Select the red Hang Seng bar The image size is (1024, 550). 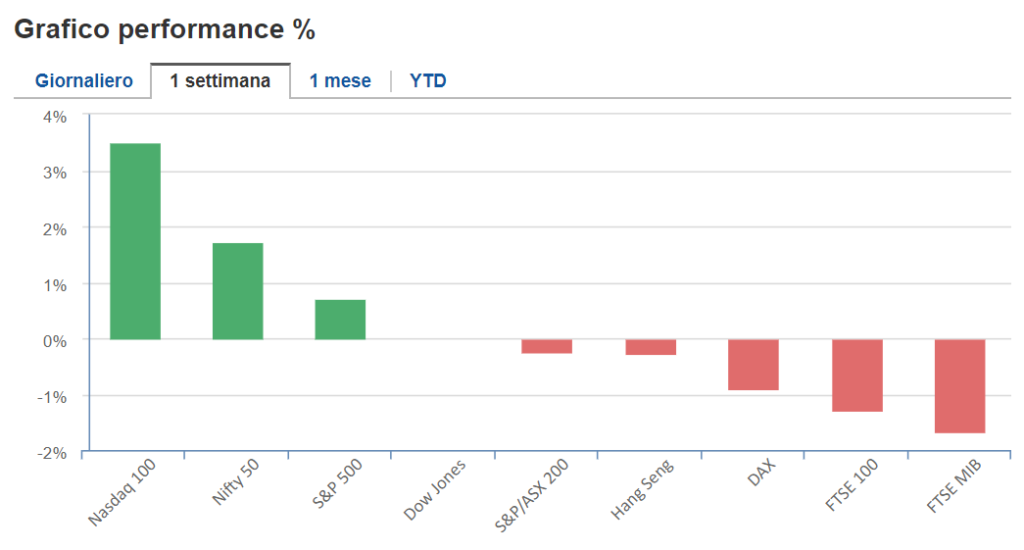click(650, 347)
